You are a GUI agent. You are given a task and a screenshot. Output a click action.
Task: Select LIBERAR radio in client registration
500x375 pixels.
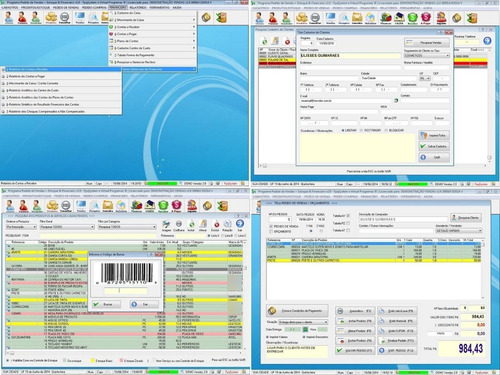[x=343, y=130]
